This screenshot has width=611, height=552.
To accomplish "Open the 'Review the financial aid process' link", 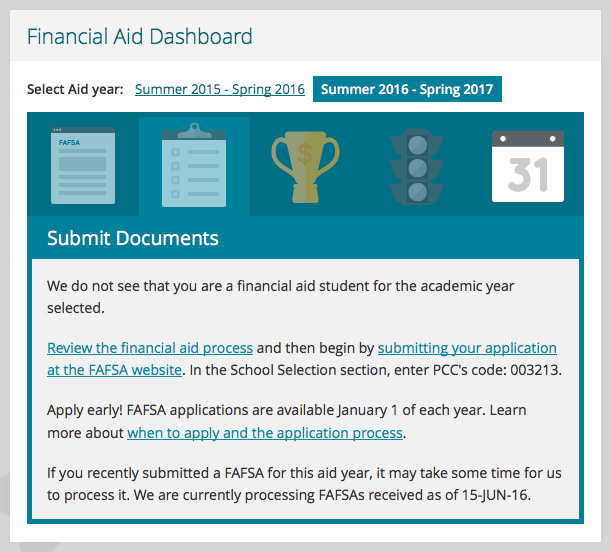I will click(150, 348).
